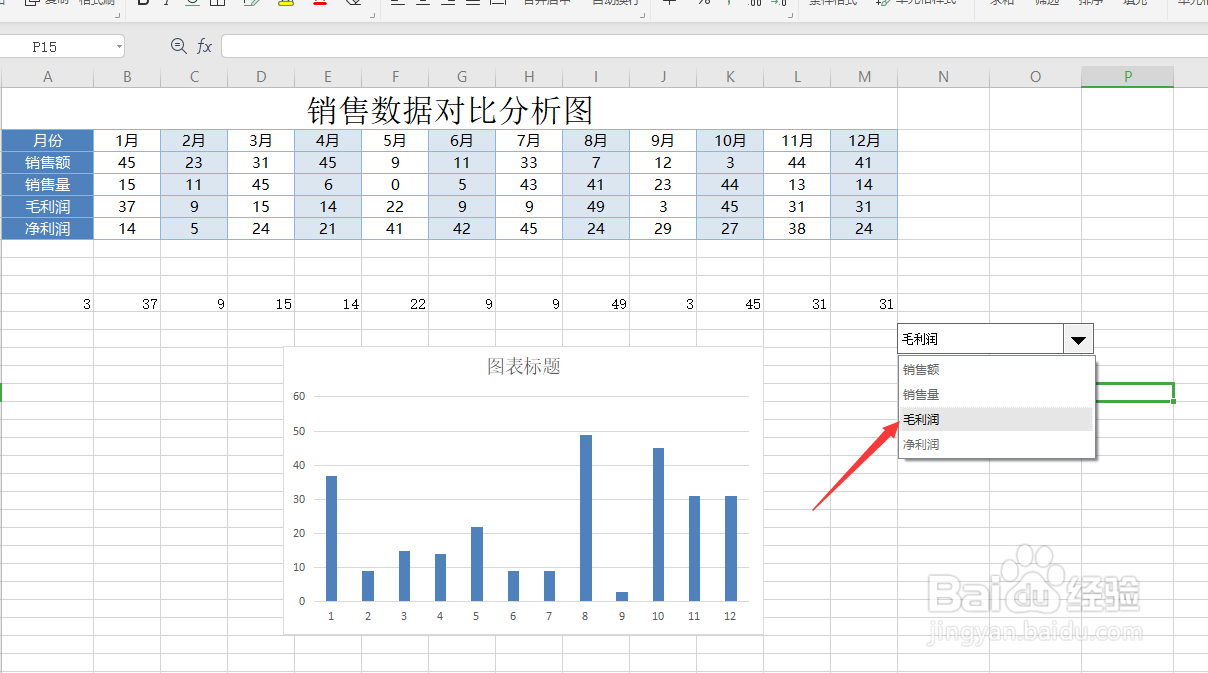The height and width of the screenshot is (673, 1208).
Task: Click 净利润 value 29 under 9月
Action: [663, 229]
